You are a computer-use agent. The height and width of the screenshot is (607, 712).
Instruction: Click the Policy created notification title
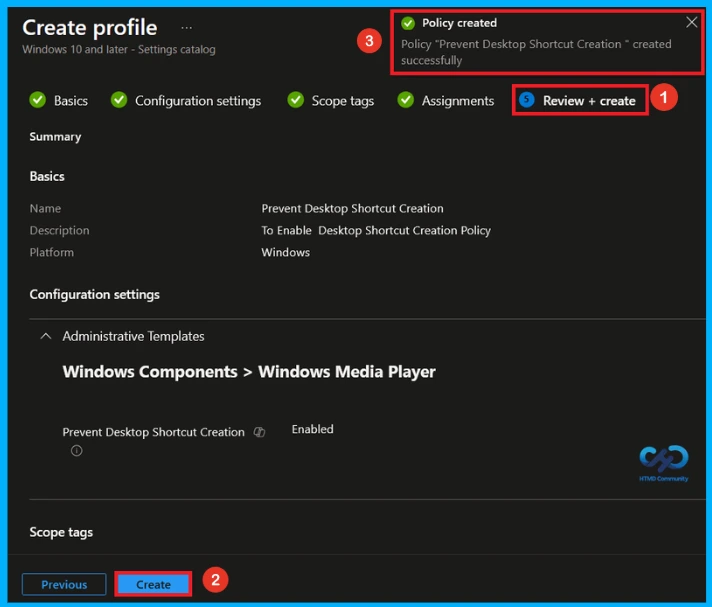459,23
